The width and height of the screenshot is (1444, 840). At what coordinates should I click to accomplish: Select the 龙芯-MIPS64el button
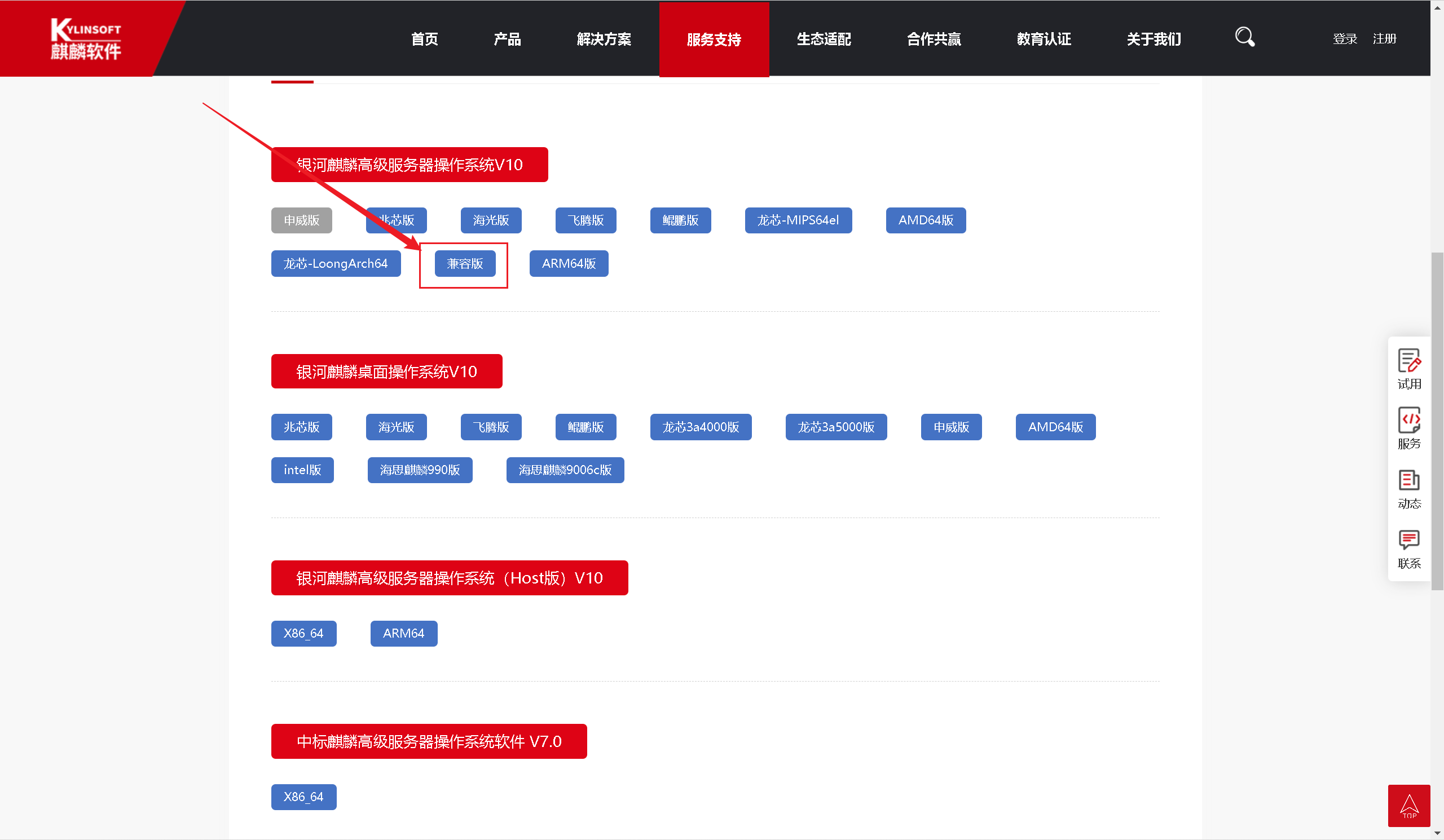point(798,220)
